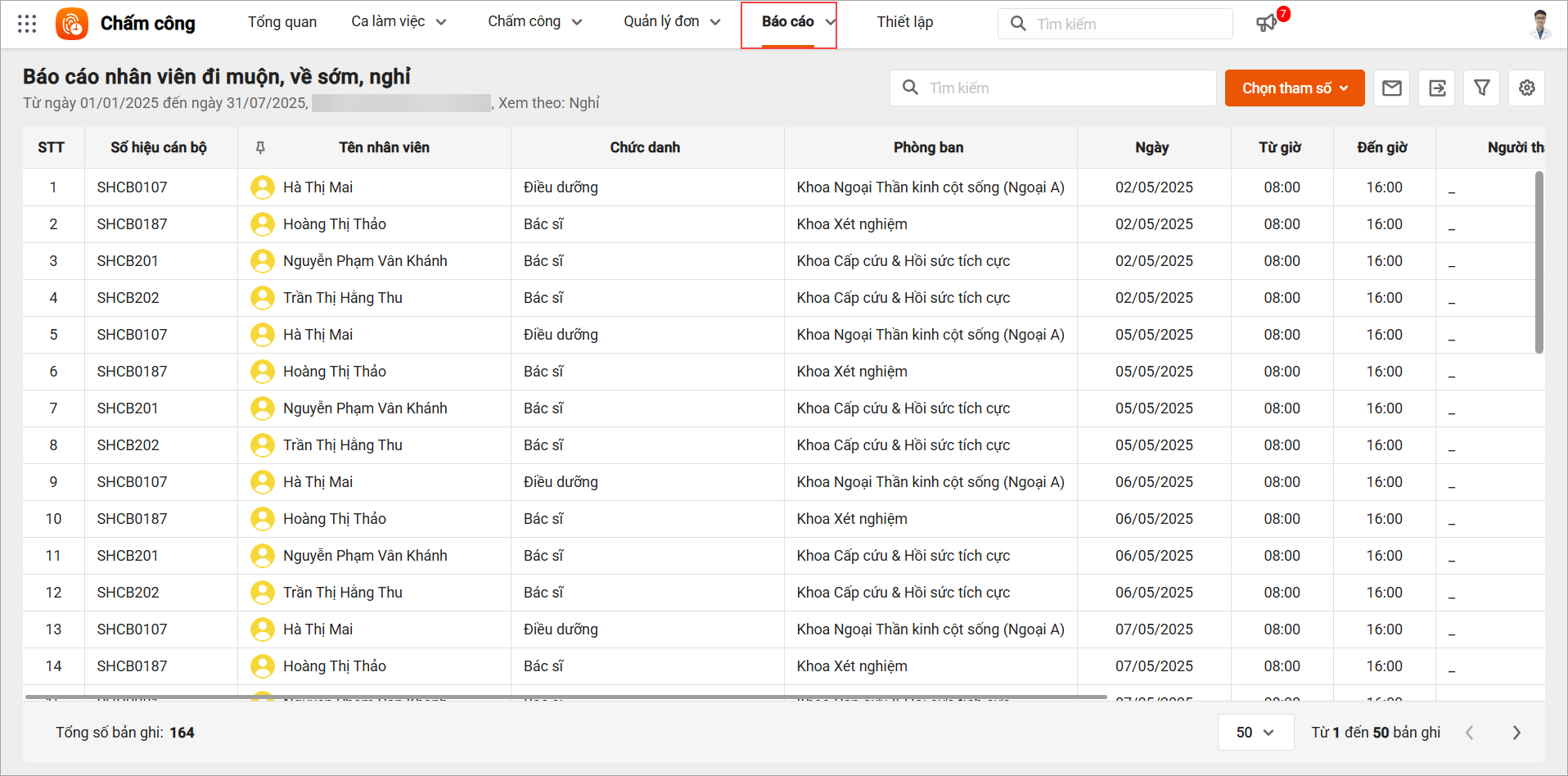Open the Thiết lập menu item
The image size is (1568, 776).
click(904, 22)
